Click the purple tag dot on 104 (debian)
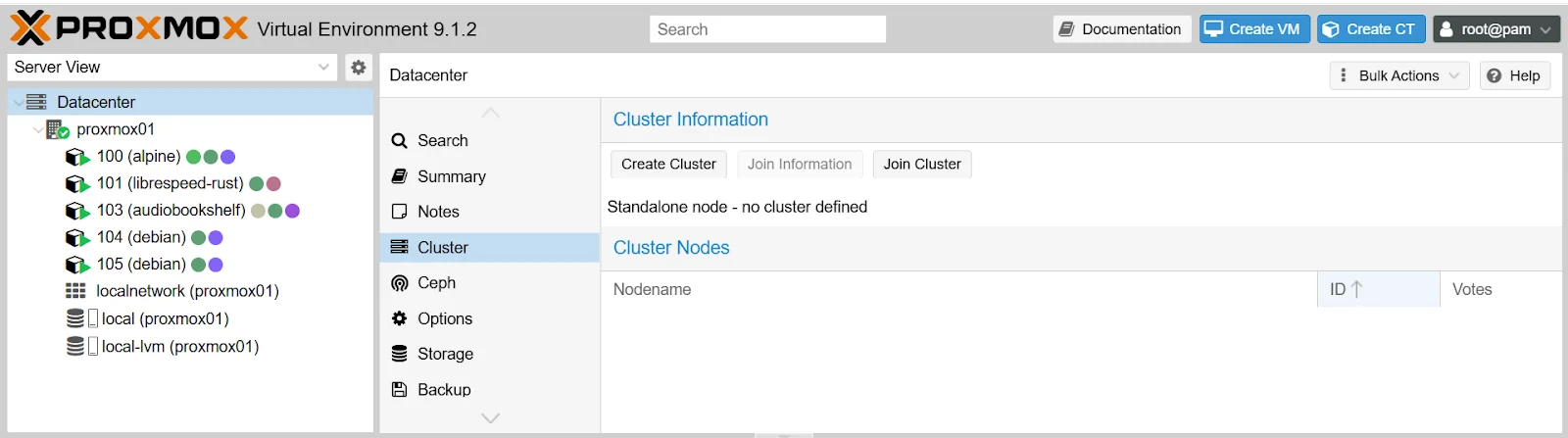This screenshot has width=1568, height=438. [216, 237]
